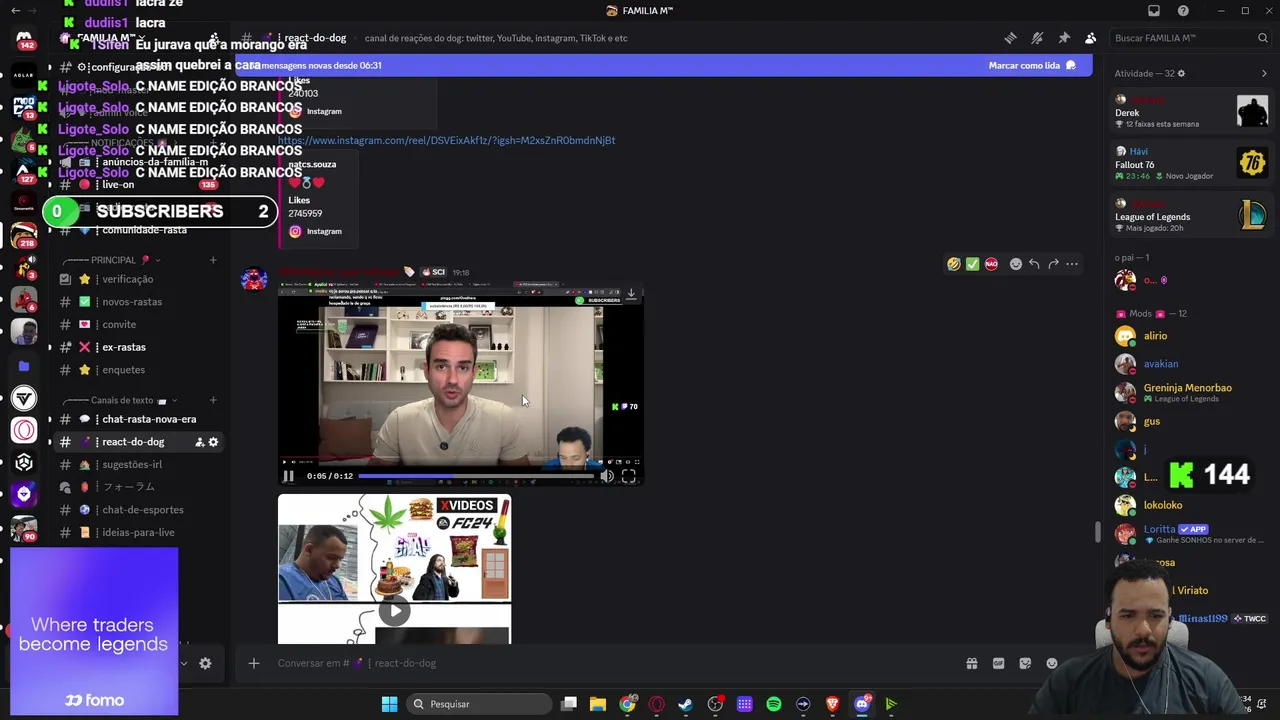Click the notification settings bell icon

[x=1037, y=38]
